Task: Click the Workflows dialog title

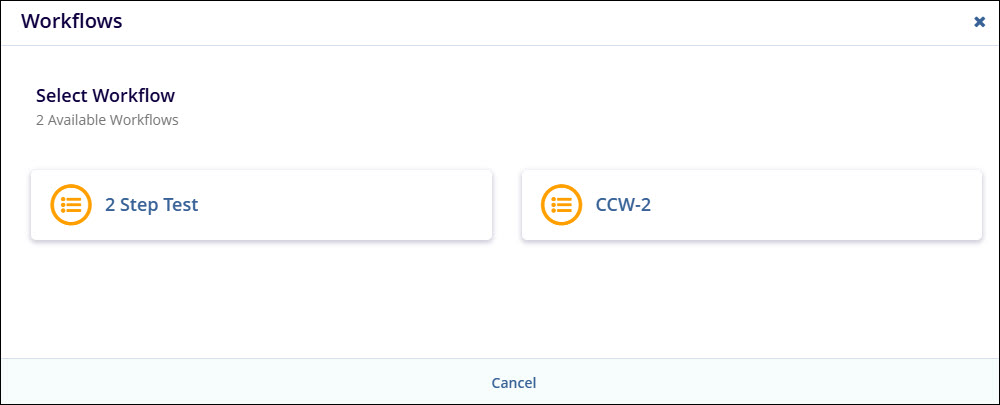Action: (x=71, y=21)
